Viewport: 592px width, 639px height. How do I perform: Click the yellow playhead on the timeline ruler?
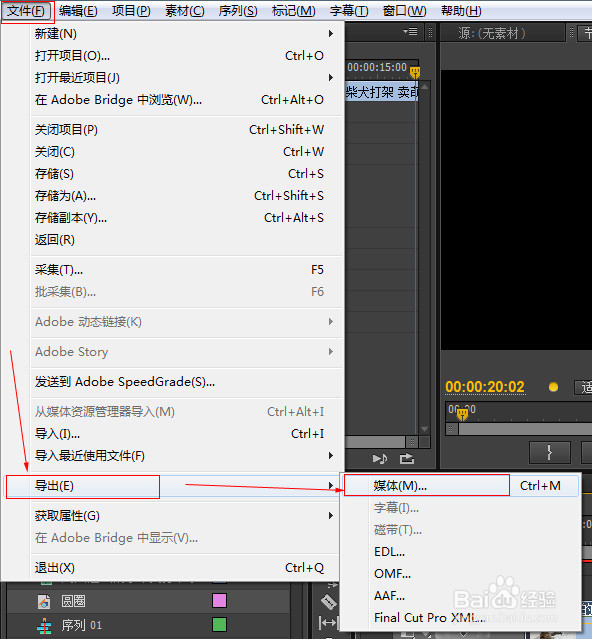click(x=415, y=73)
